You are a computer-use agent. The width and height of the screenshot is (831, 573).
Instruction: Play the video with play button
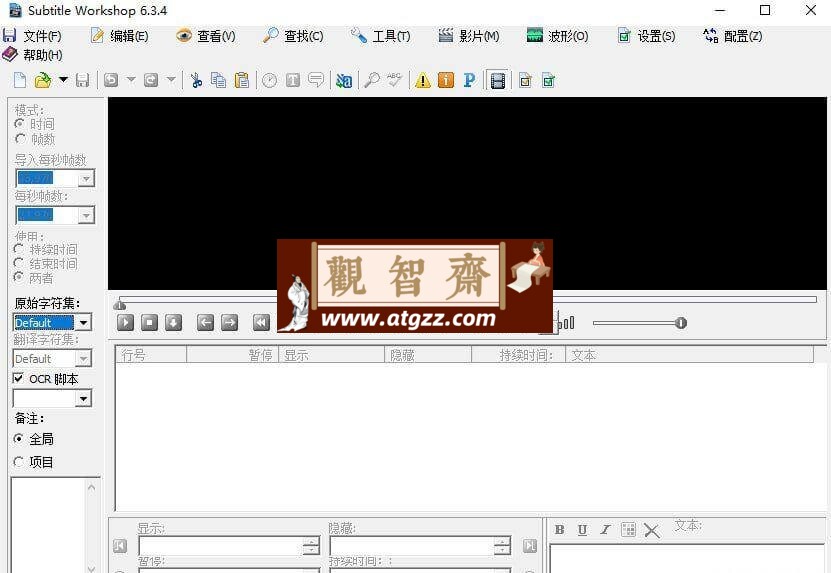coord(126,322)
